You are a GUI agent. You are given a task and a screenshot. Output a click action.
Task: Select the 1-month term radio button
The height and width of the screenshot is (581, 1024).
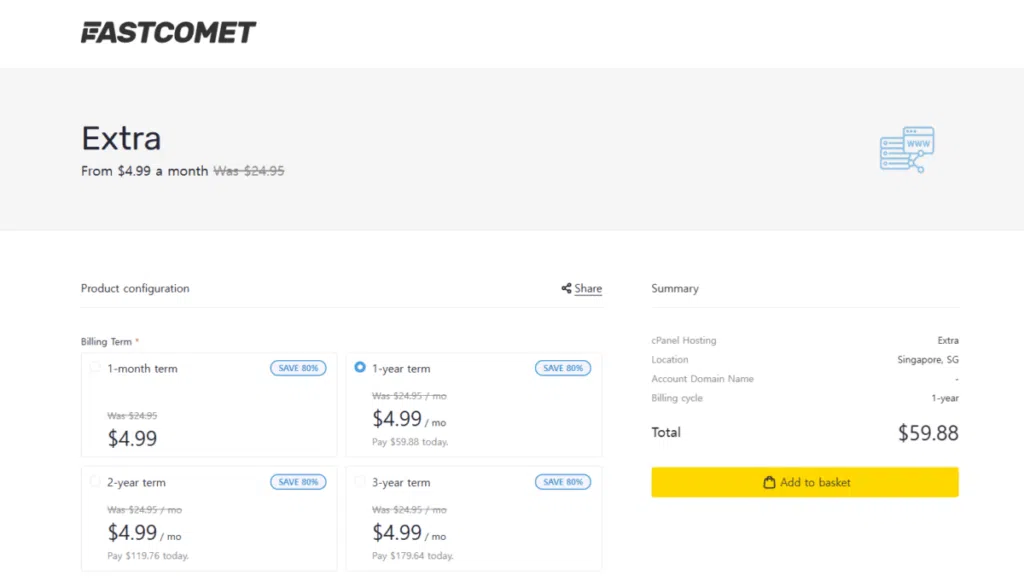point(95,368)
